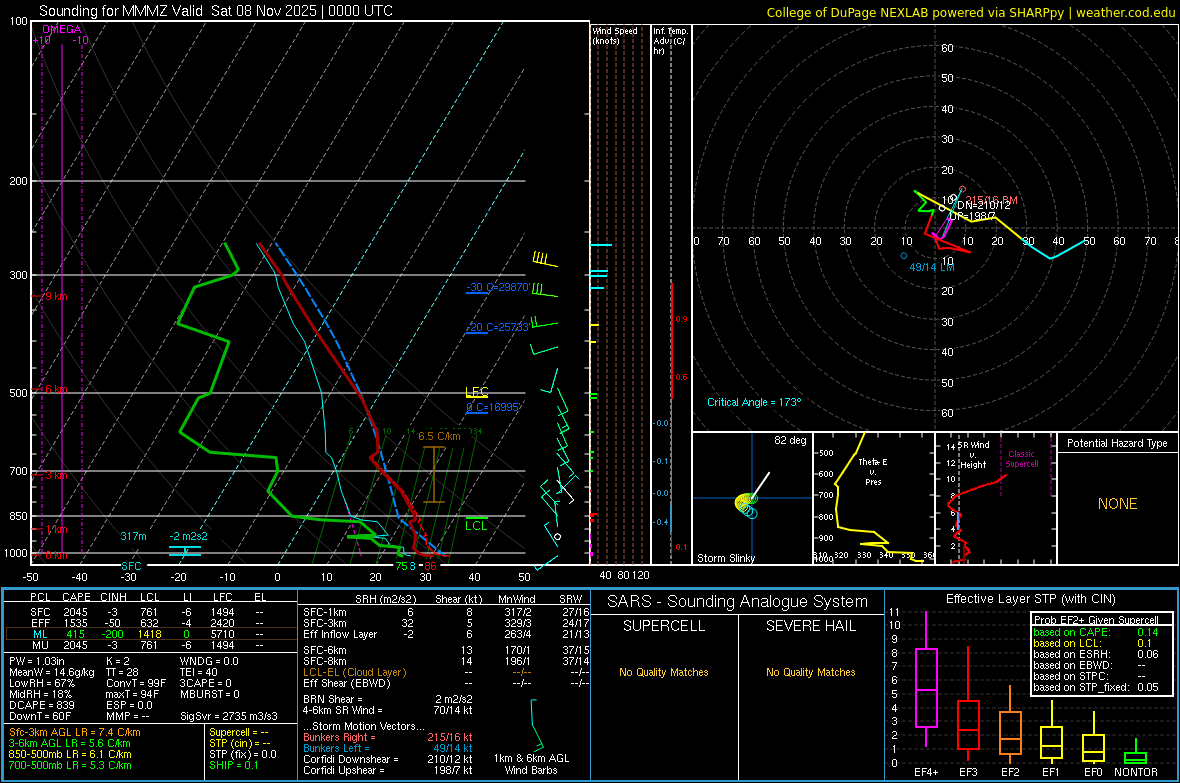
Task: Click the 'based on STP_fixed:' probability row
Action: (x=1096, y=687)
